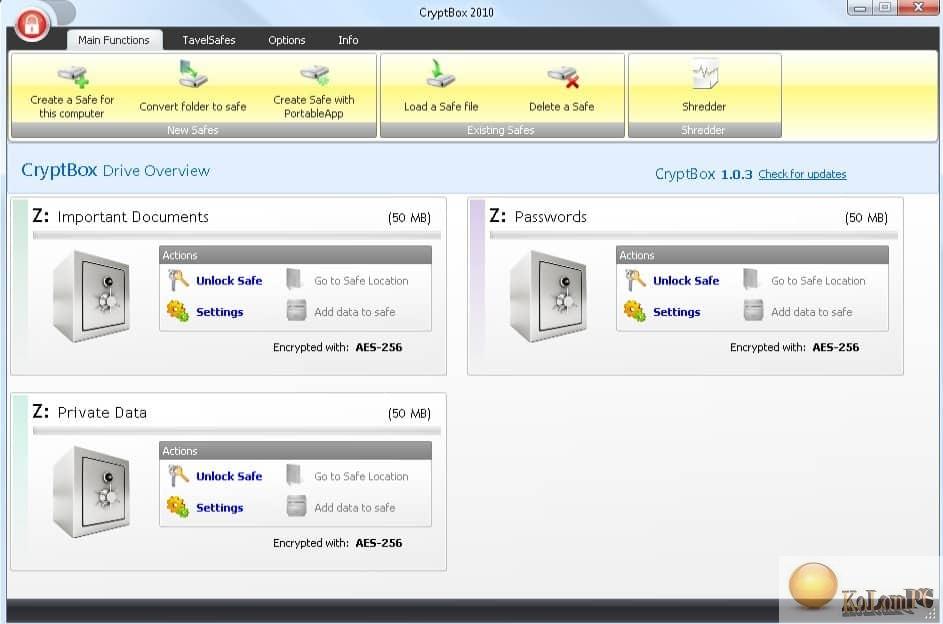Click gear icon in Private Data settings
Screen dimensions: 943x624
point(177,507)
